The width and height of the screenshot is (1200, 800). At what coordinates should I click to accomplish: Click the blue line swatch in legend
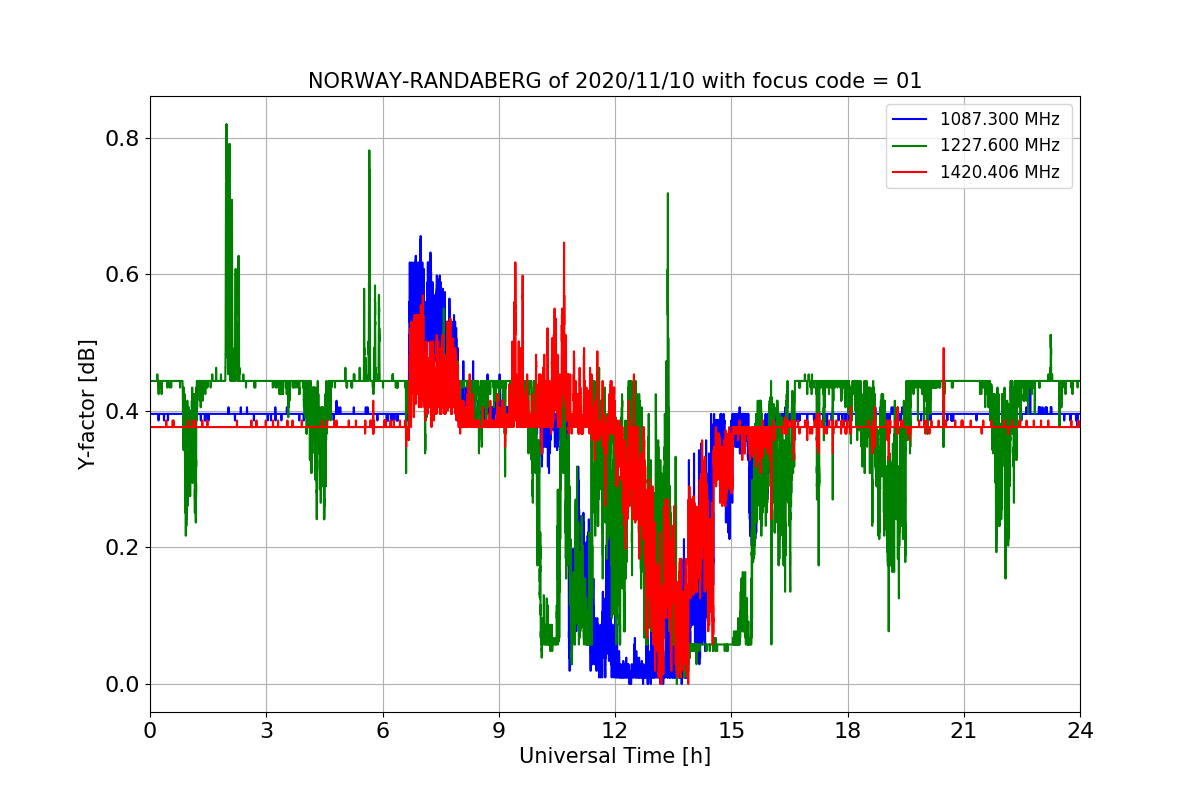[x=910, y=120]
